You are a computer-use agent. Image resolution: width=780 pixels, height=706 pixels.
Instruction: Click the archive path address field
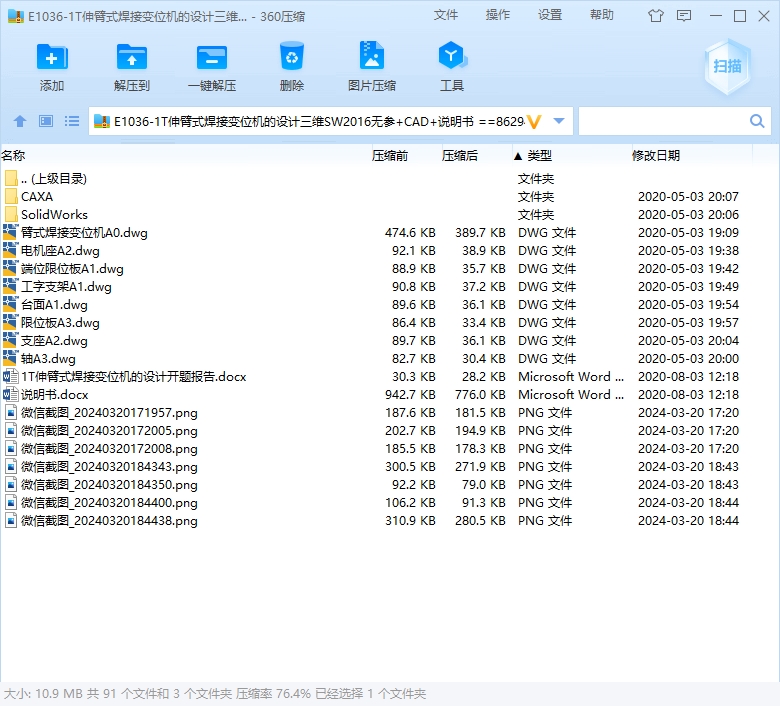[x=318, y=121]
